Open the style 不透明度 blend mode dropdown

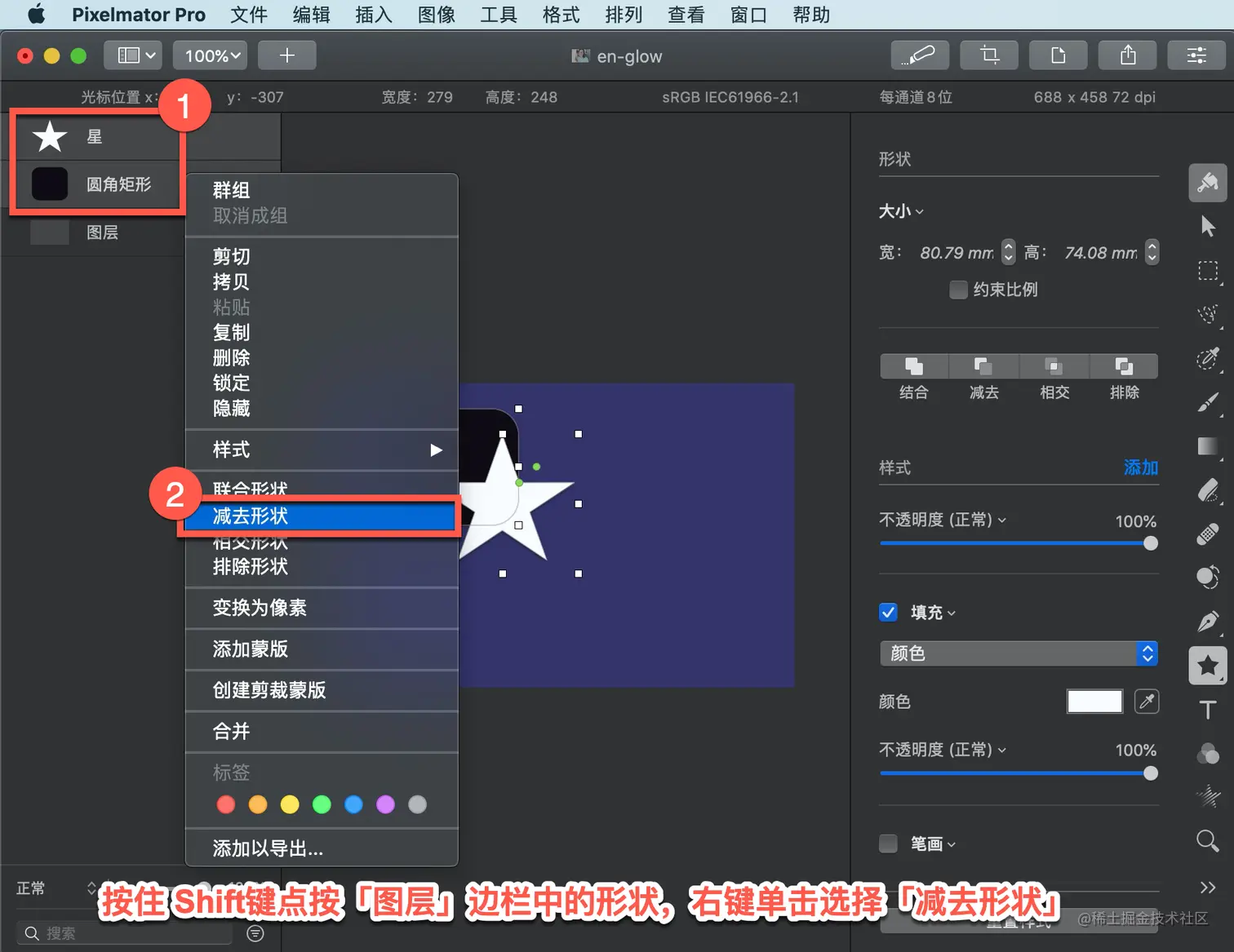click(943, 520)
